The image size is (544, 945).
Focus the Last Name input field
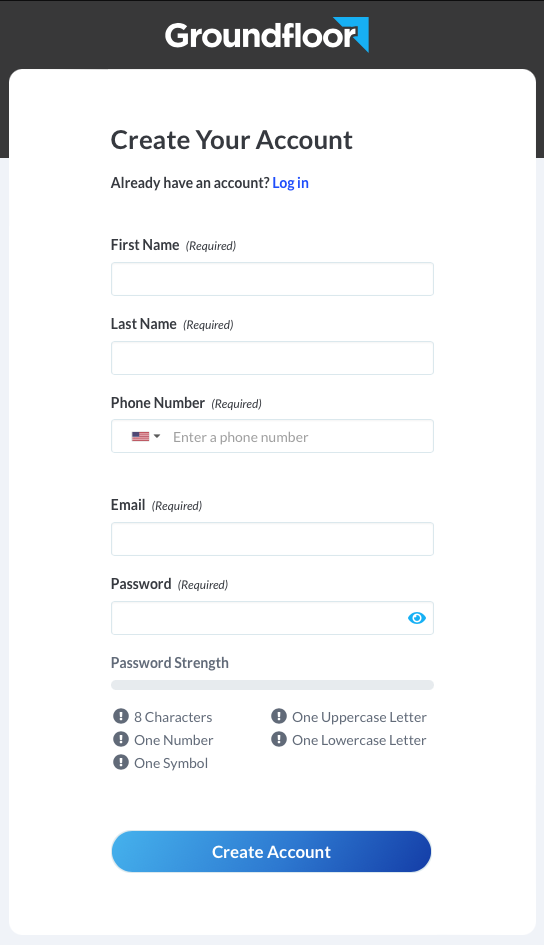pyautogui.click(x=272, y=358)
